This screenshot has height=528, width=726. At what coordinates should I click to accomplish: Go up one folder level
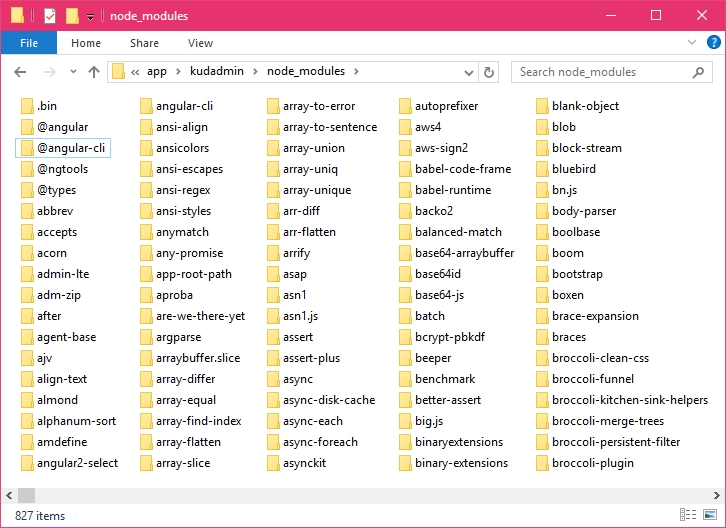[94, 72]
